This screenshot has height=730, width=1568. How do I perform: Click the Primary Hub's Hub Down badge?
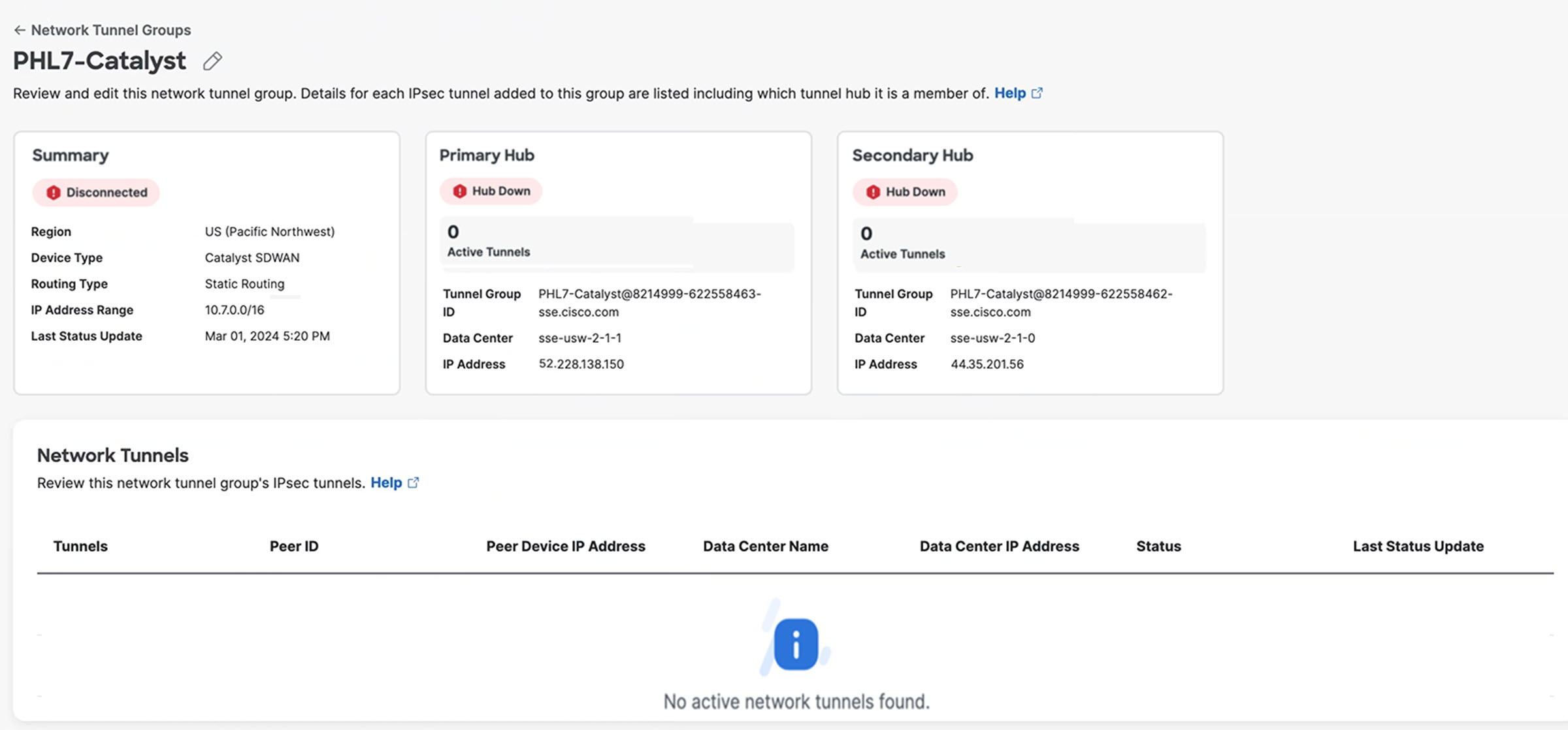tap(491, 191)
